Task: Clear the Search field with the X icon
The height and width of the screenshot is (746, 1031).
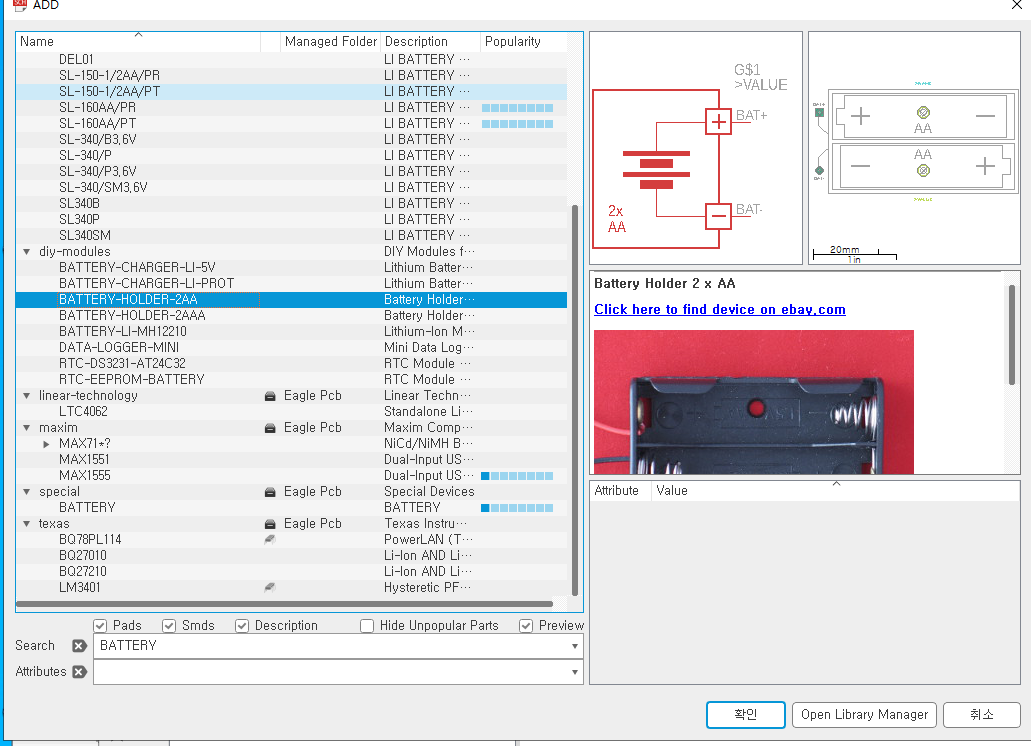Action: (x=79, y=645)
